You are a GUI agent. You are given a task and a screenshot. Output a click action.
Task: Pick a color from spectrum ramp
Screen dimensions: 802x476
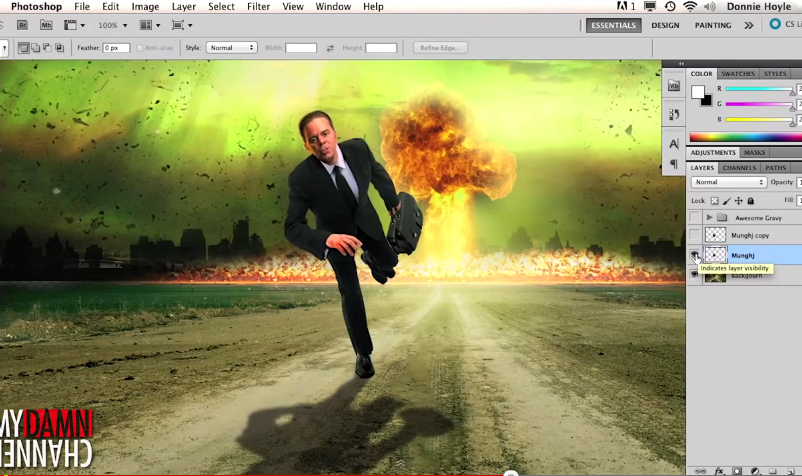(745, 137)
